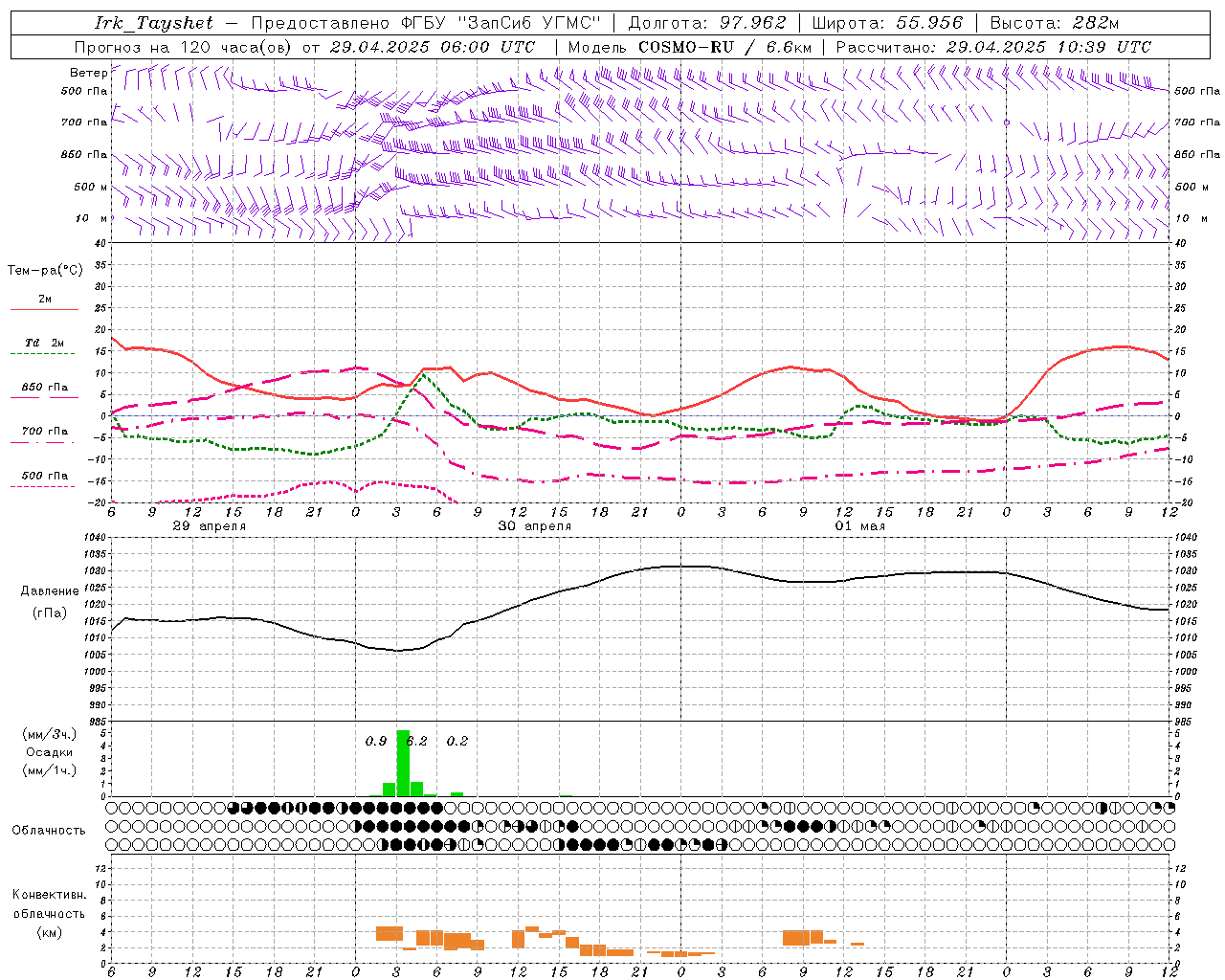Click the Рассчитано calculation timestamp
The image size is (1225, 980).
(x=993, y=47)
